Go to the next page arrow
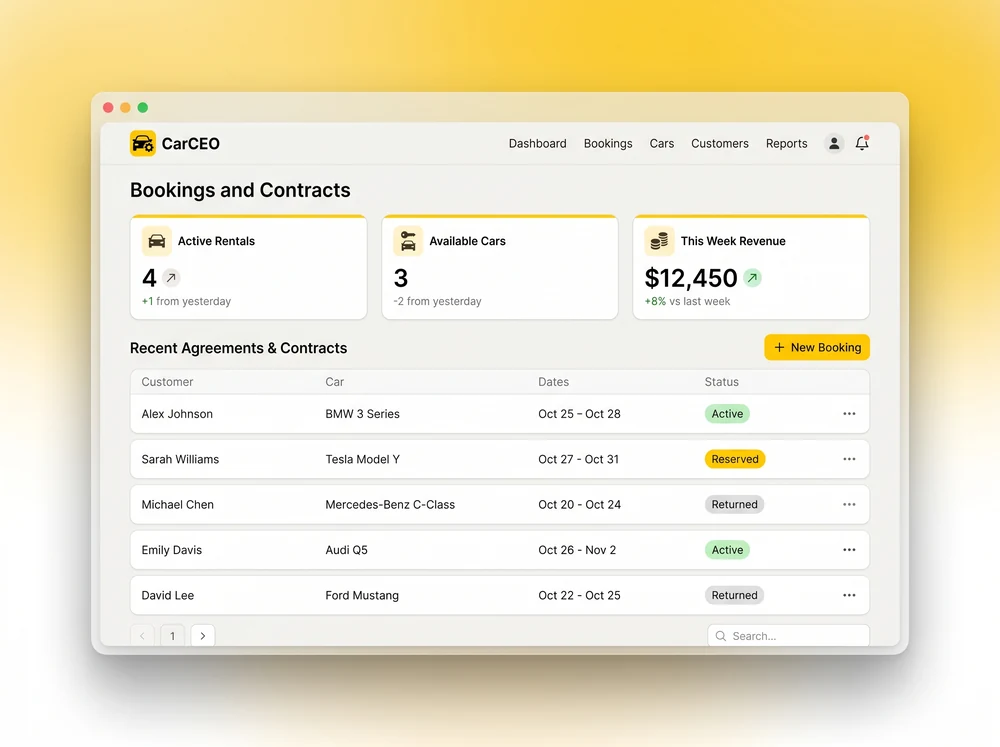The width and height of the screenshot is (1000, 747). pos(203,636)
